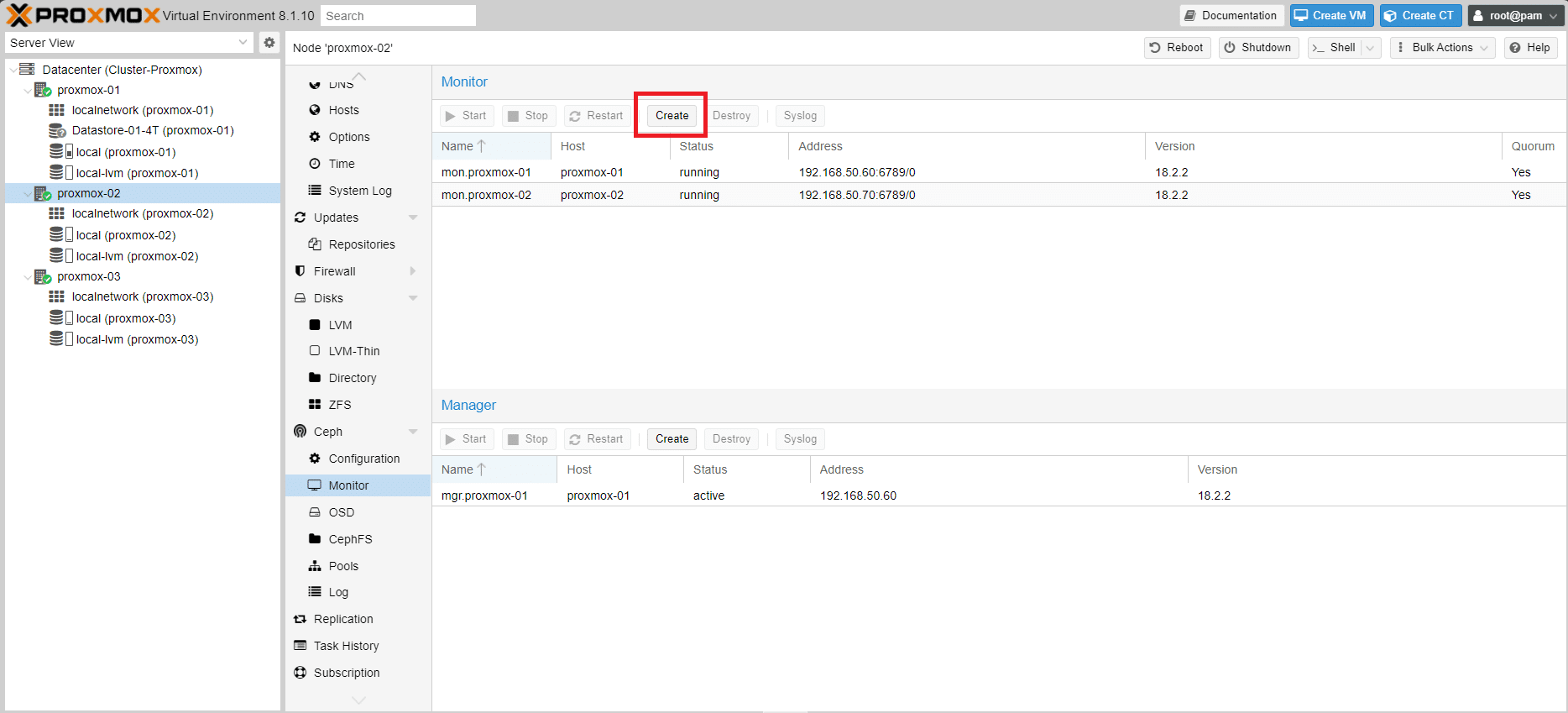Open Server View settings gear
The width and height of the screenshot is (1568, 713).
pos(269,42)
